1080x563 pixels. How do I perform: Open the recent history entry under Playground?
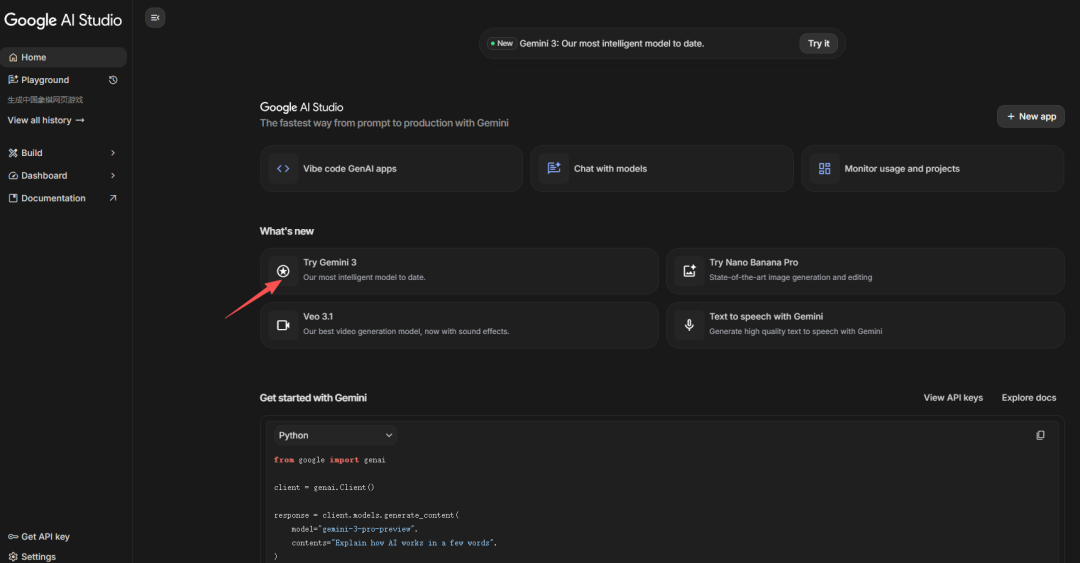45,100
